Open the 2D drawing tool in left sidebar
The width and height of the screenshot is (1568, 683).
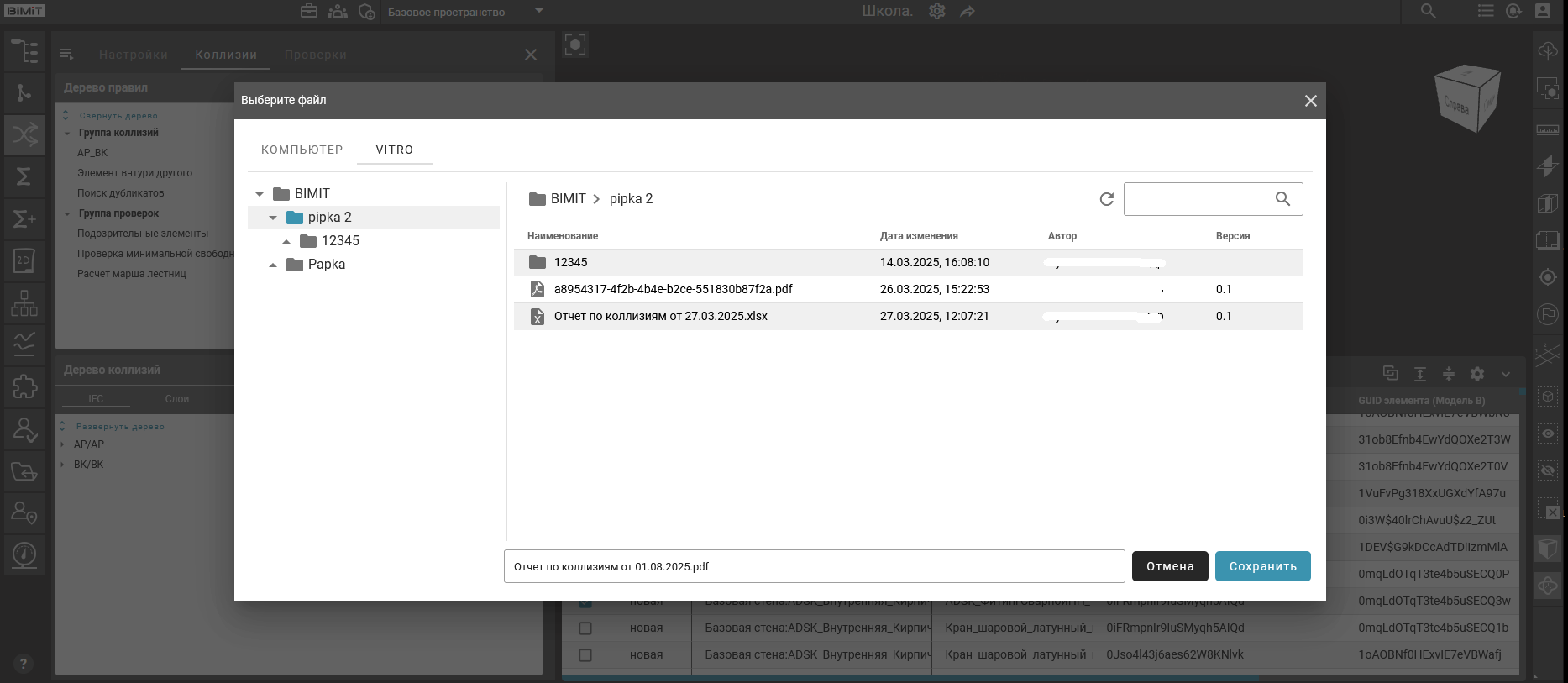(24, 260)
